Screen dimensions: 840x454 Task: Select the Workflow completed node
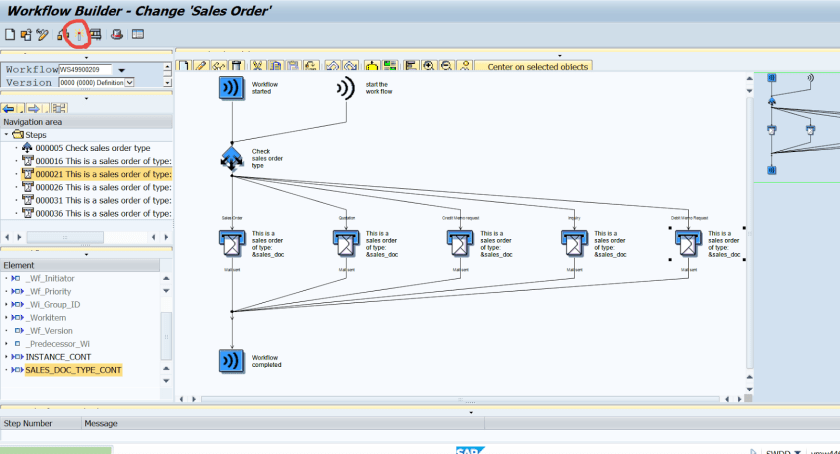click(x=231, y=361)
